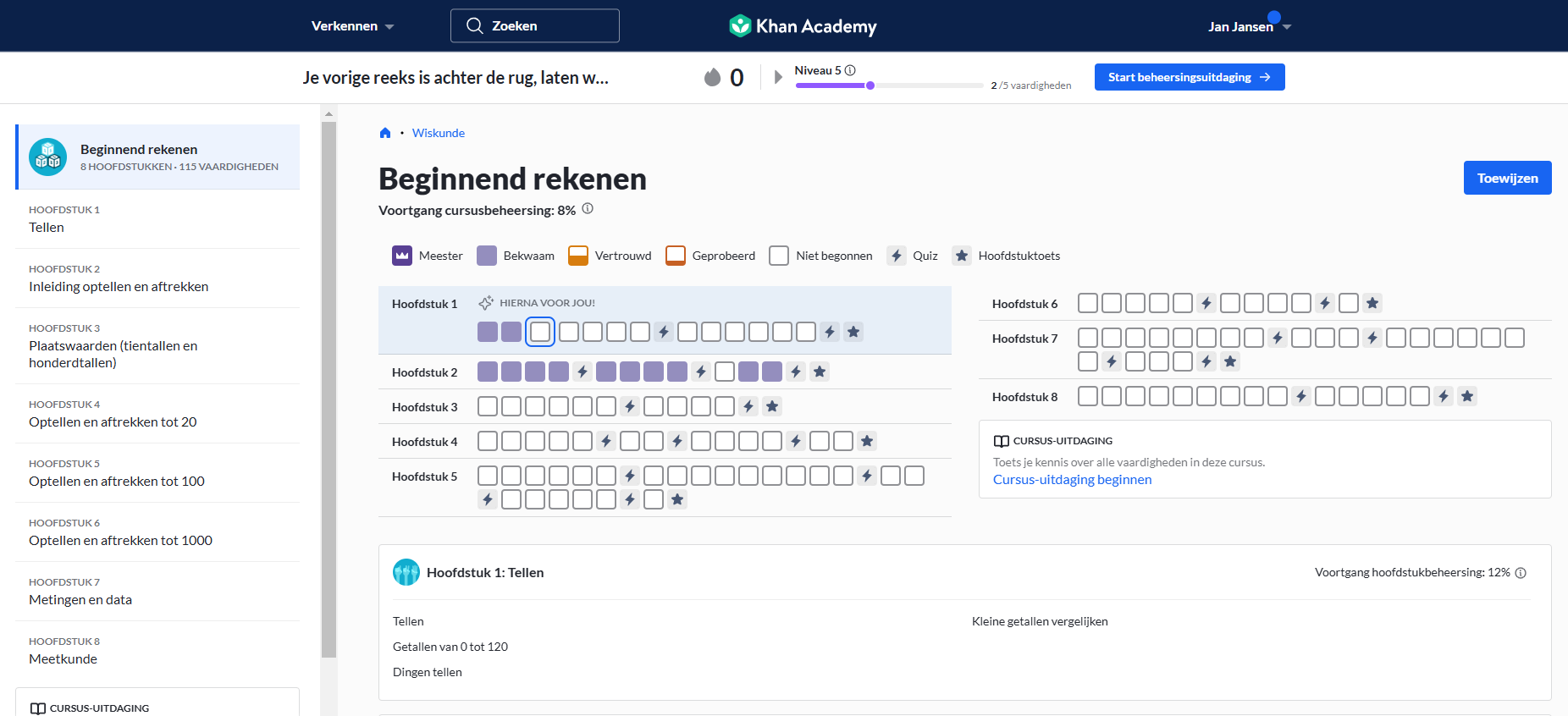The image size is (1568, 716).
Task: Click the Beginnend rekenen course icon in sidebar
Action: pyautogui.click(x=48, y=157)
